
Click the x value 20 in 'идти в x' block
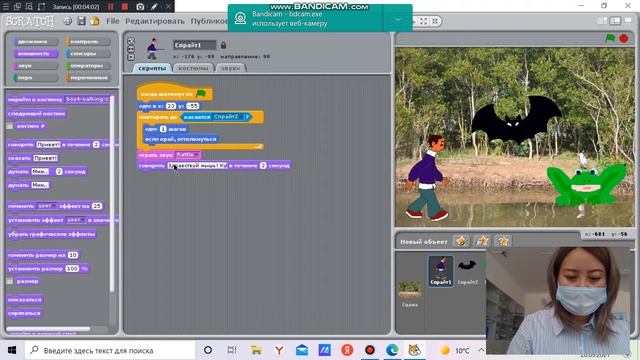[x=171, y=106]
